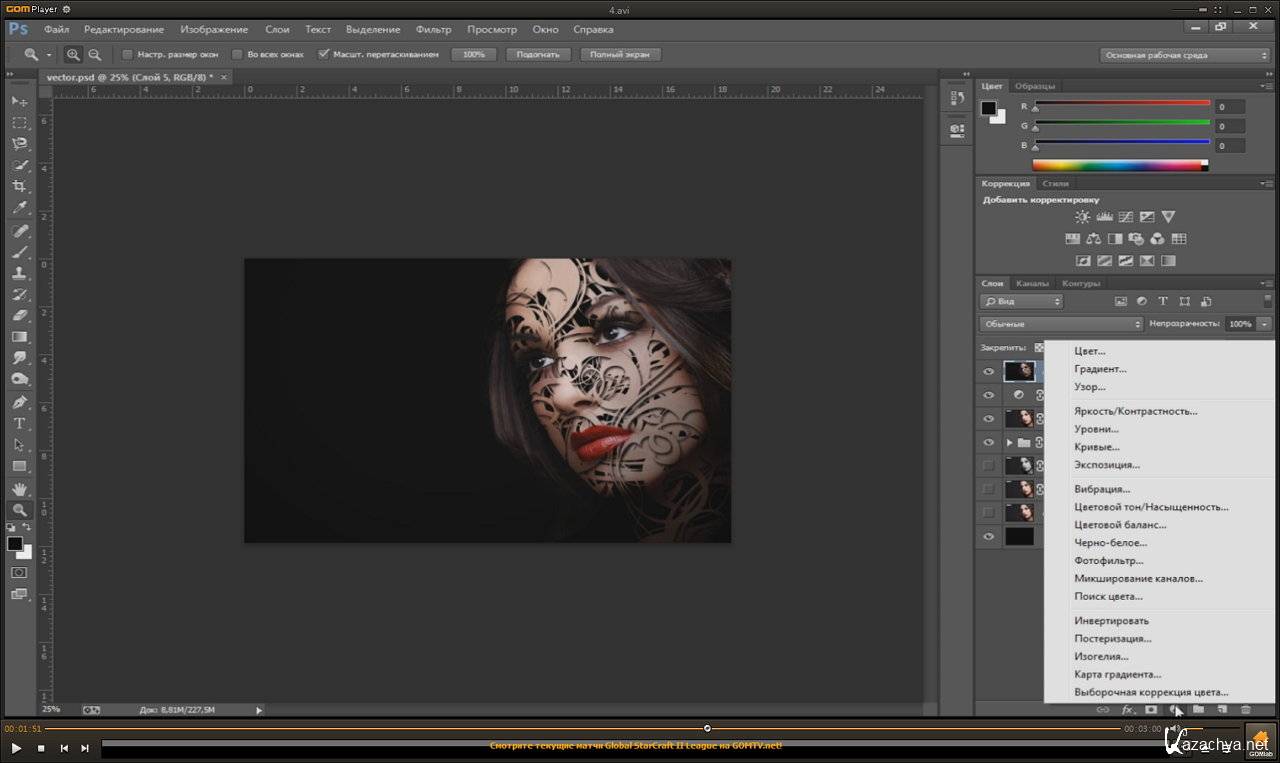Viewport: 1280px width, 763px height.
Task: Choose the Hand tool
Action: pyautogui.click(x=19, y=488)
